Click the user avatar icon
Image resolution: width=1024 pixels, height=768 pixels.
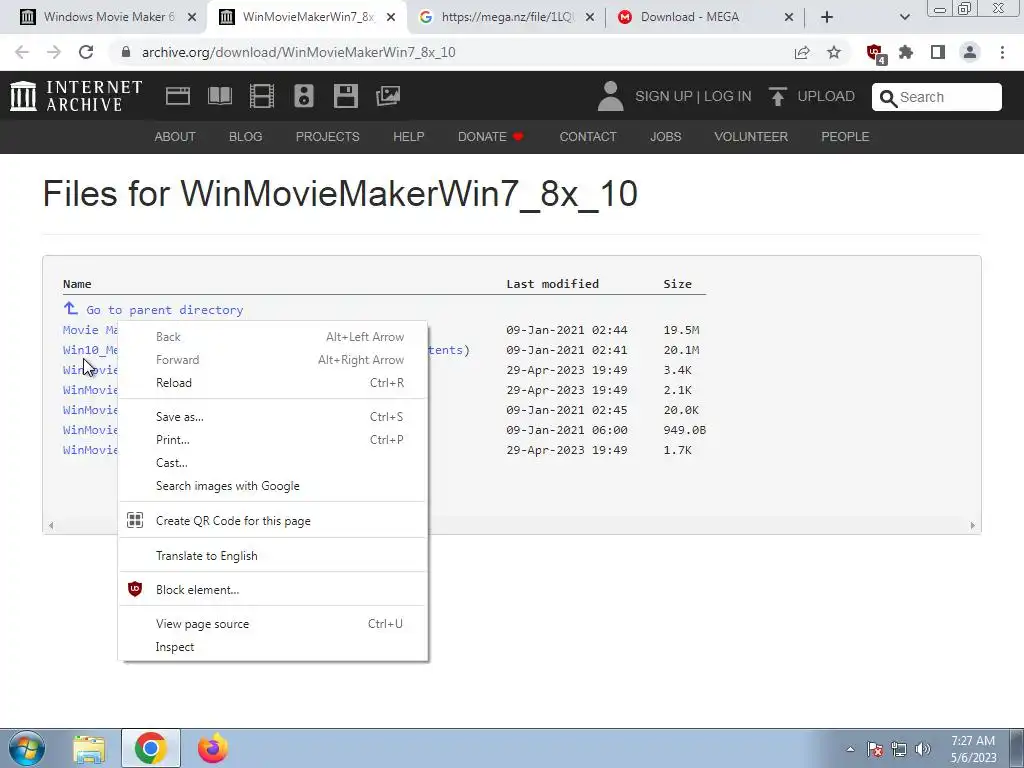[611, 96]
